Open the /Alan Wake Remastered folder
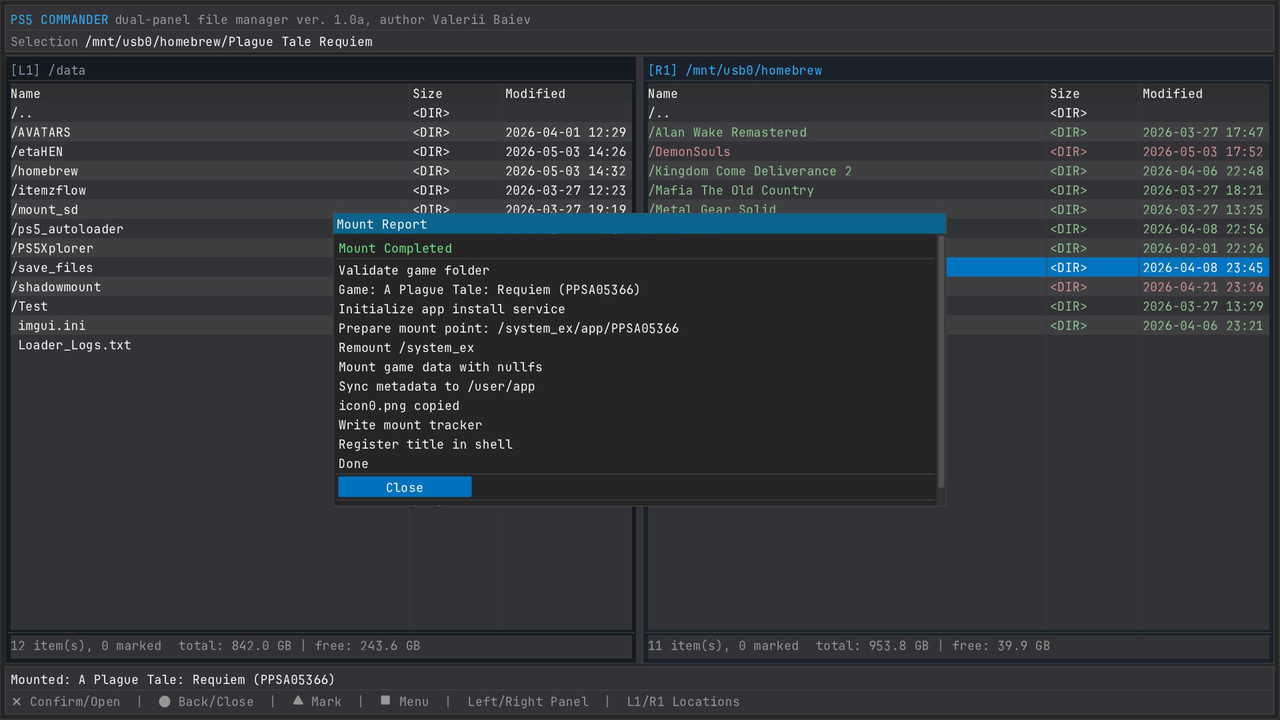 coord(958,132)
